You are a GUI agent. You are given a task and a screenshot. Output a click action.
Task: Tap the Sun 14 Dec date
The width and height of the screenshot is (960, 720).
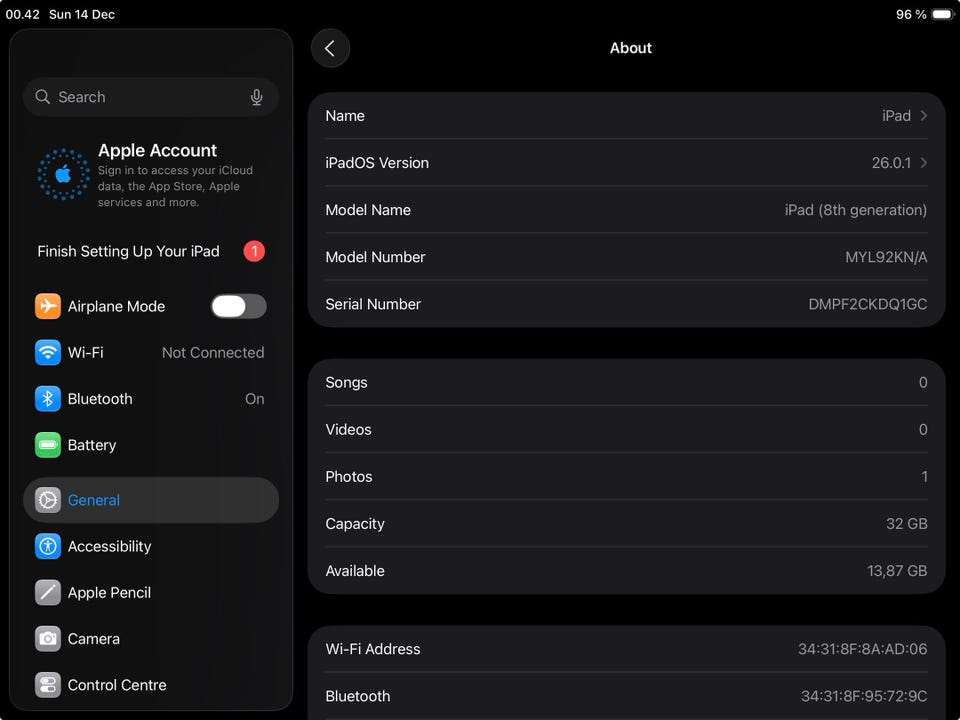81,14
